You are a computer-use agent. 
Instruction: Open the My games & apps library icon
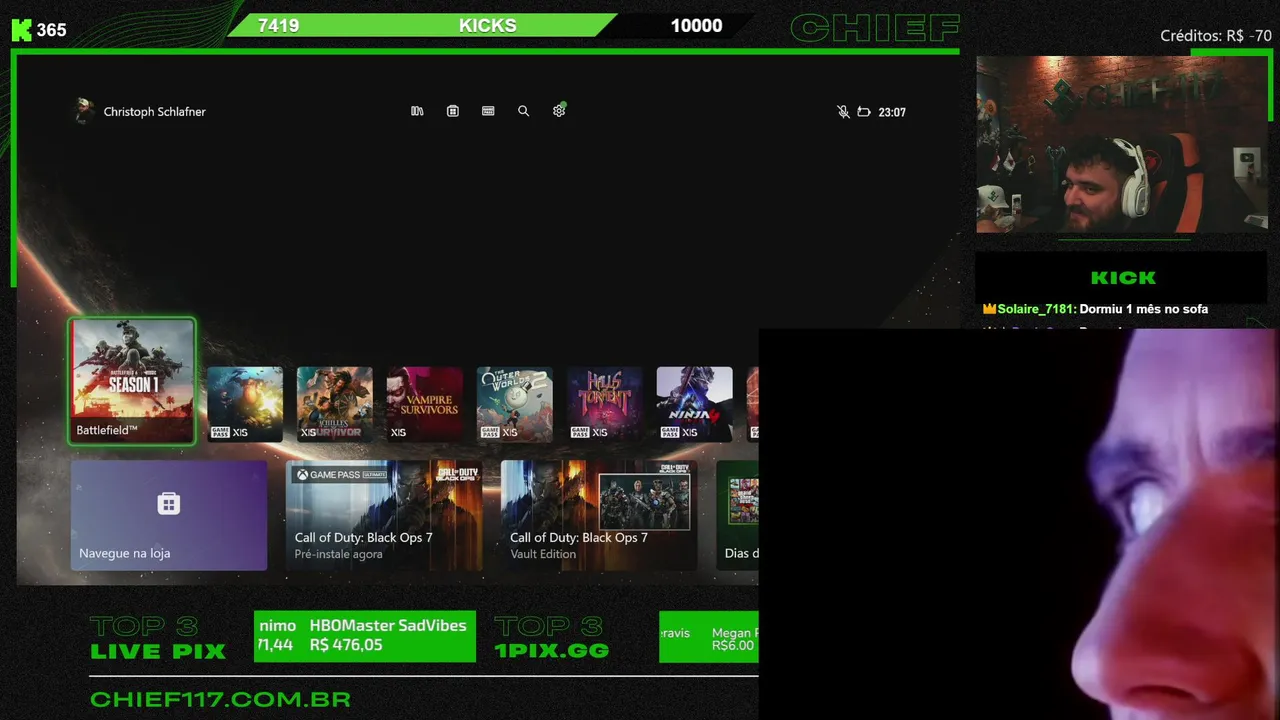pyautogui.click(x=417, y=111)
